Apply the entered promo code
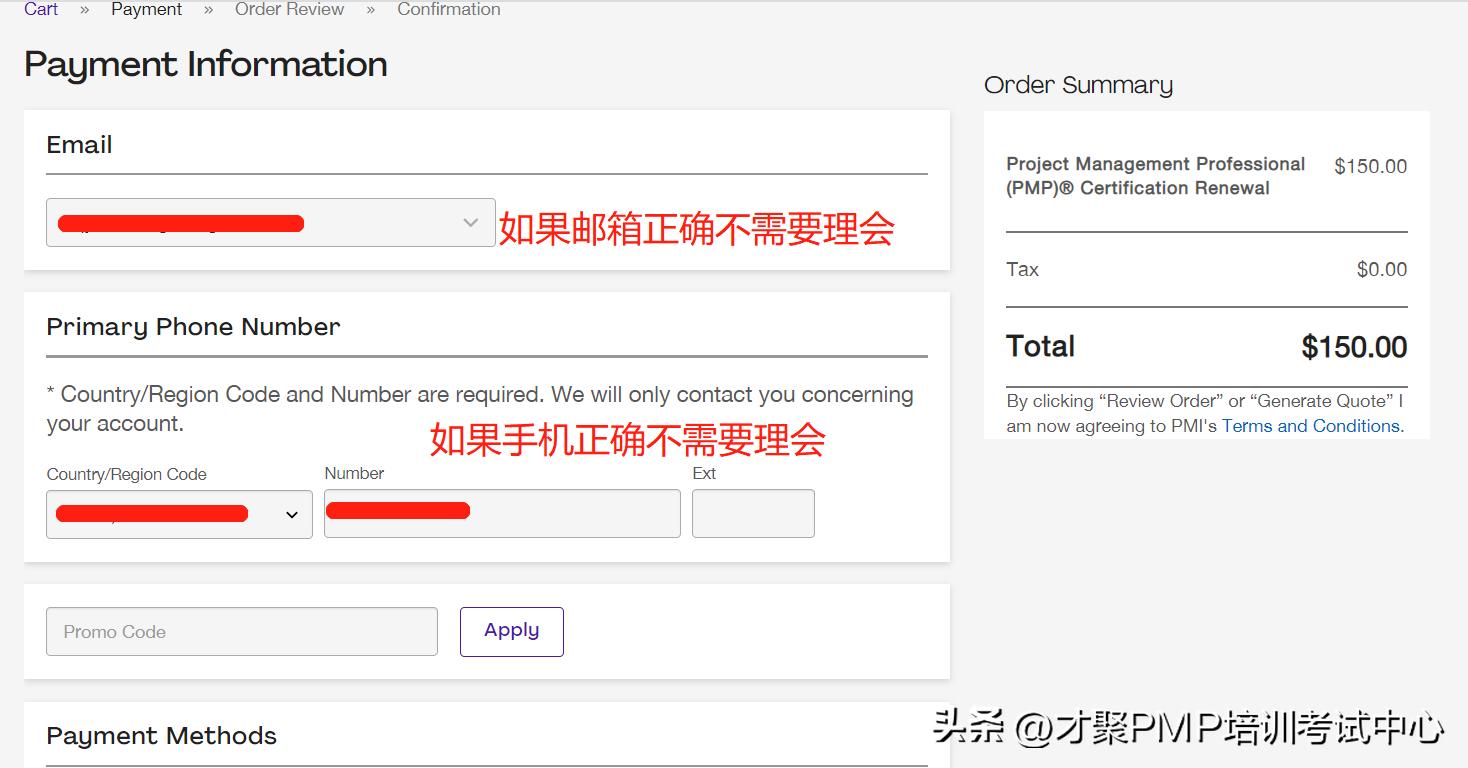The image size is (1468, 768). (511, 630)
